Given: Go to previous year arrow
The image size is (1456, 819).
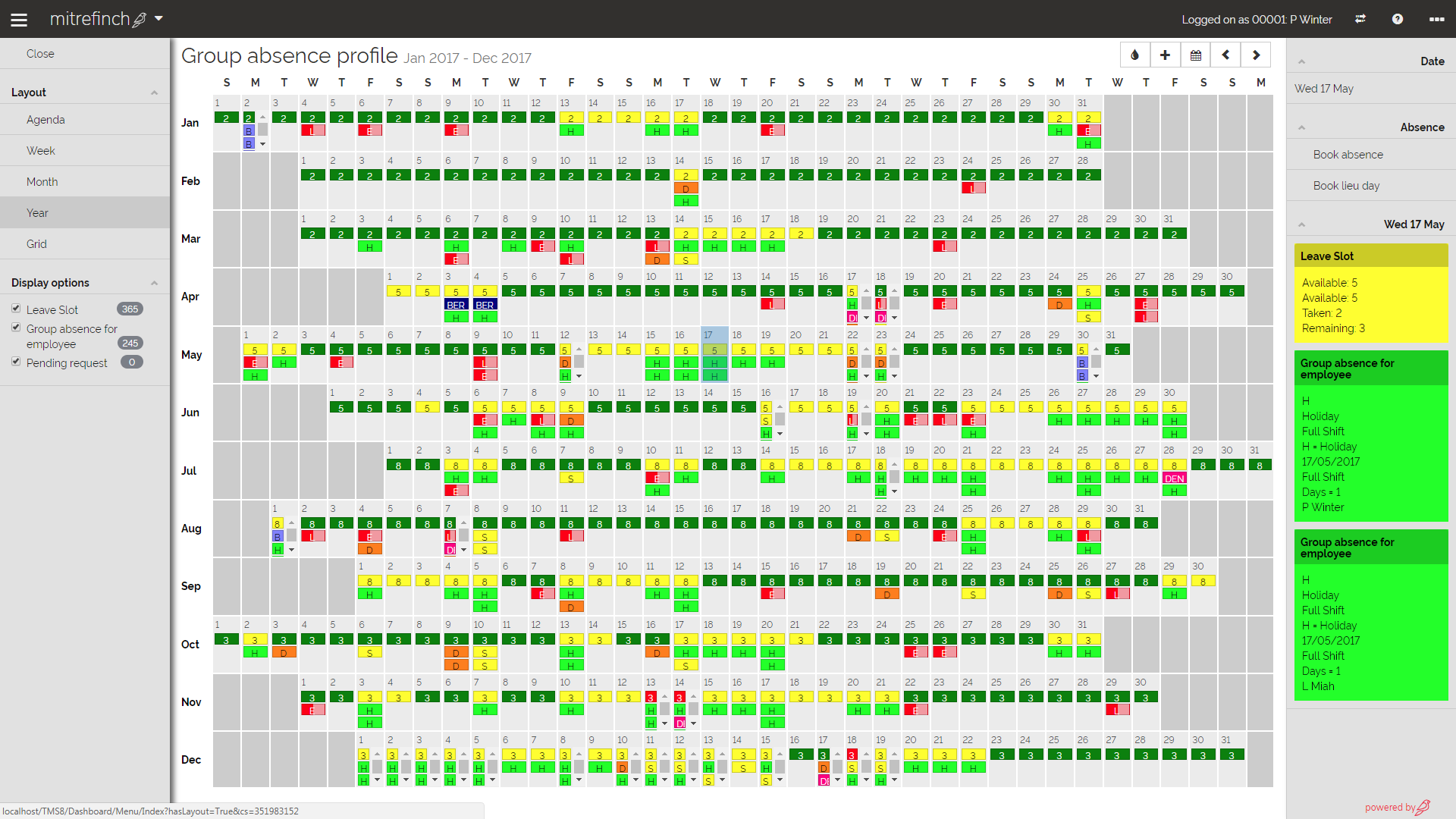Looking at the screenshot, I should (x=1225, y=55).
